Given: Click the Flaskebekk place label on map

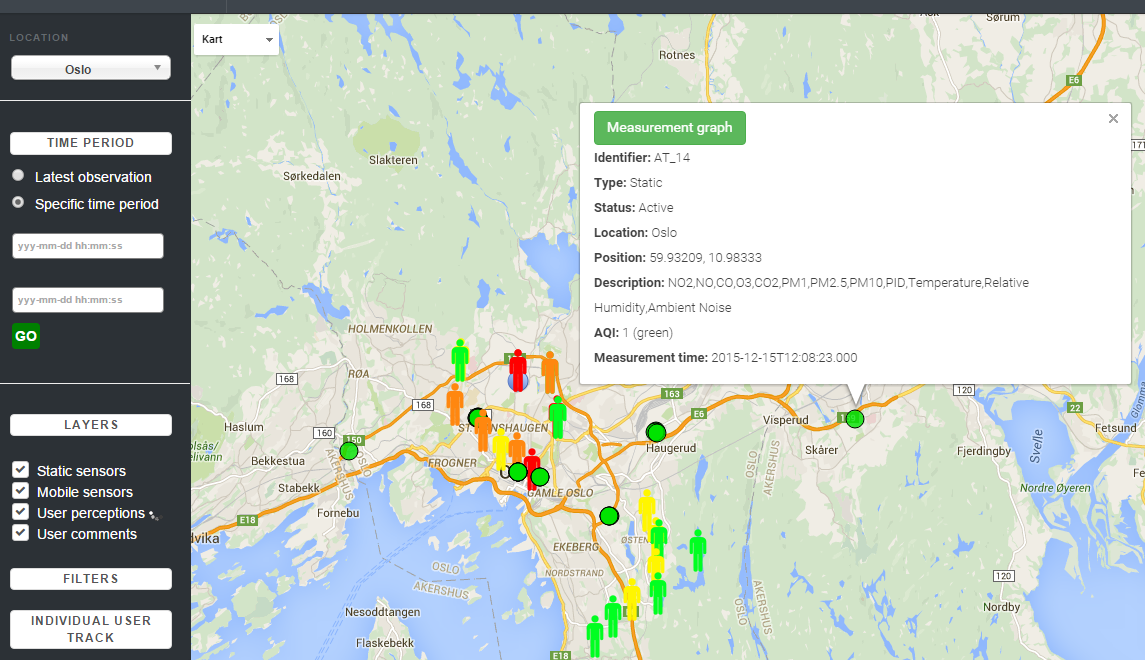Looking at the screenshot, I should pyautogui.click(x=385, y=643).
